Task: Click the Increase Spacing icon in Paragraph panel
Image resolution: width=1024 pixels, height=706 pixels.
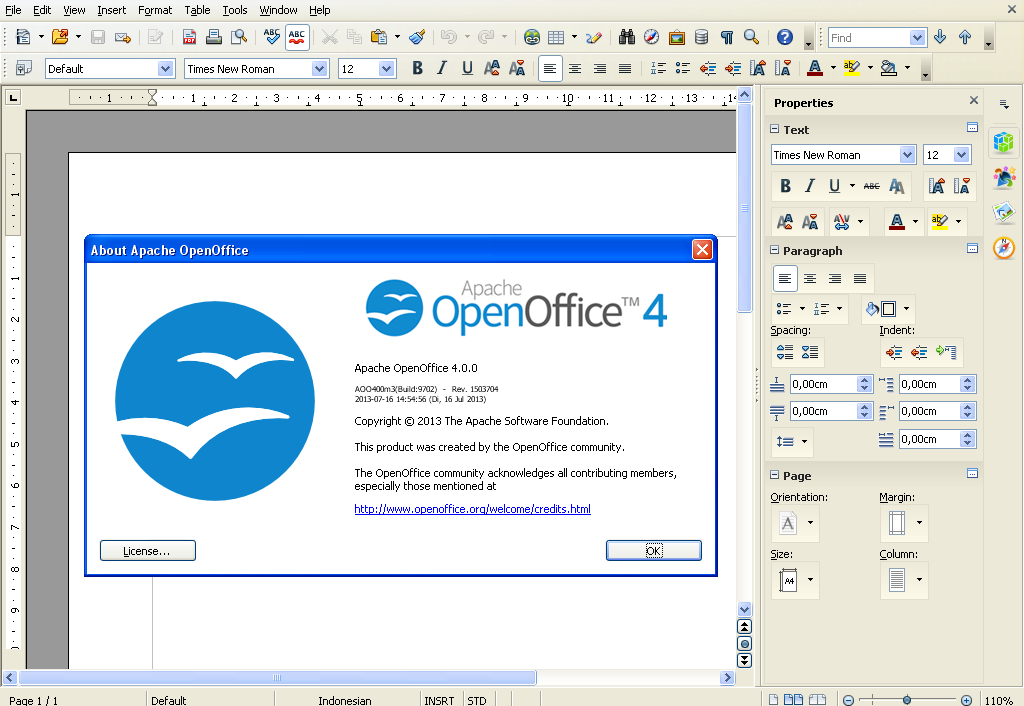Action: click(785, 352)
